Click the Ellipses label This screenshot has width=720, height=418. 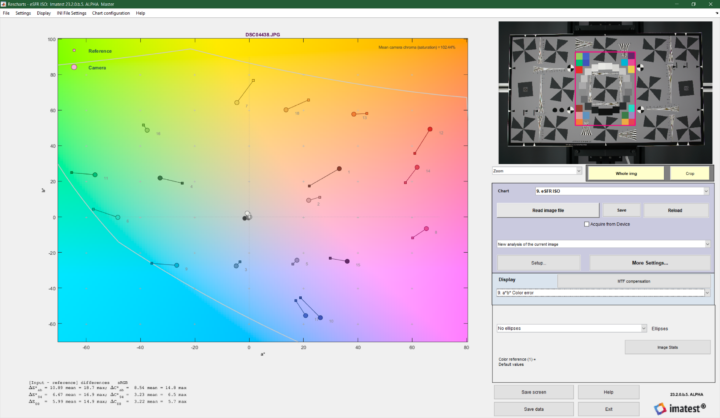pyautogui.click(x=659, y=329)
